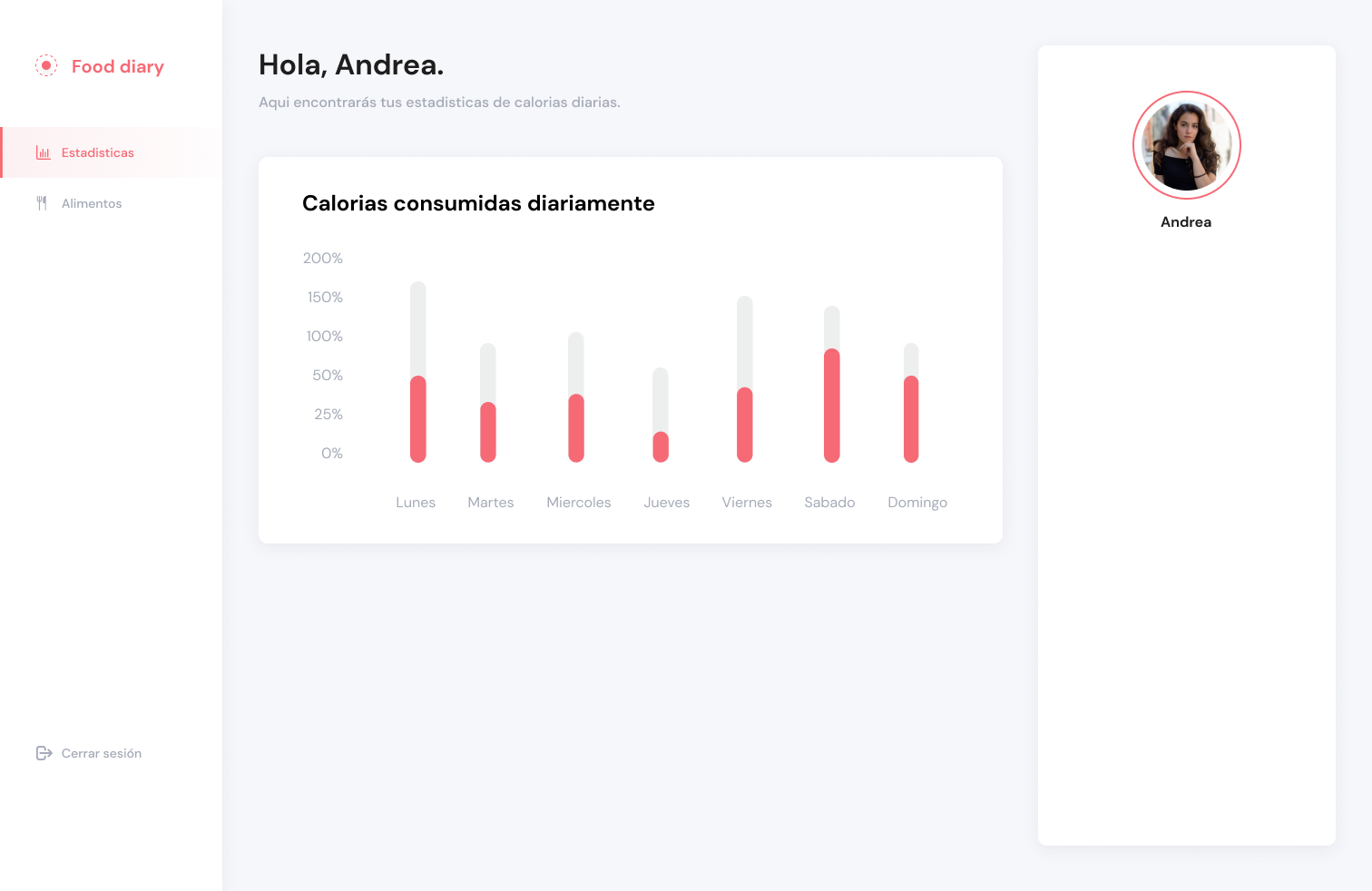Click the Miercoles day label

[579, 503]
